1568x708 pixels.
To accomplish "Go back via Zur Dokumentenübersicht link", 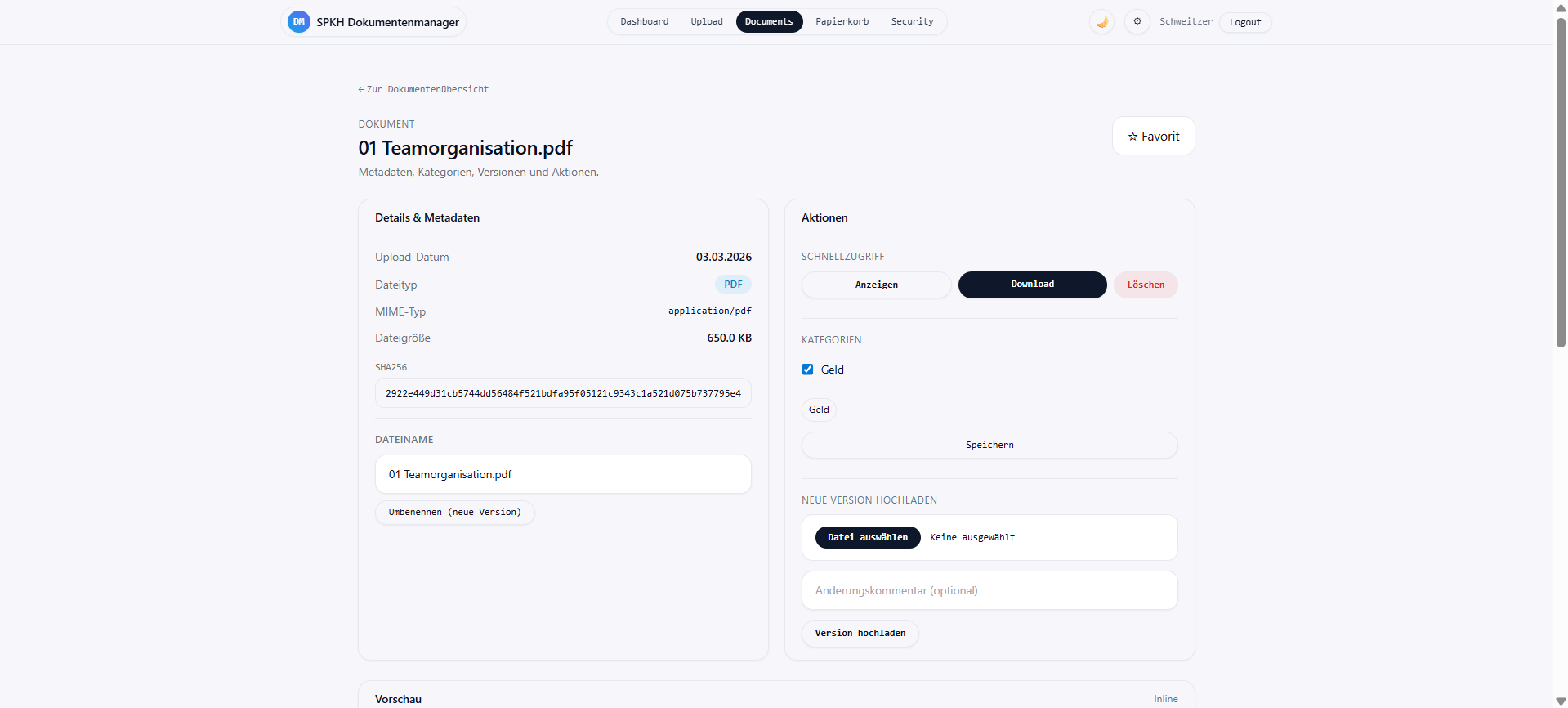I will tap(423, 89).
